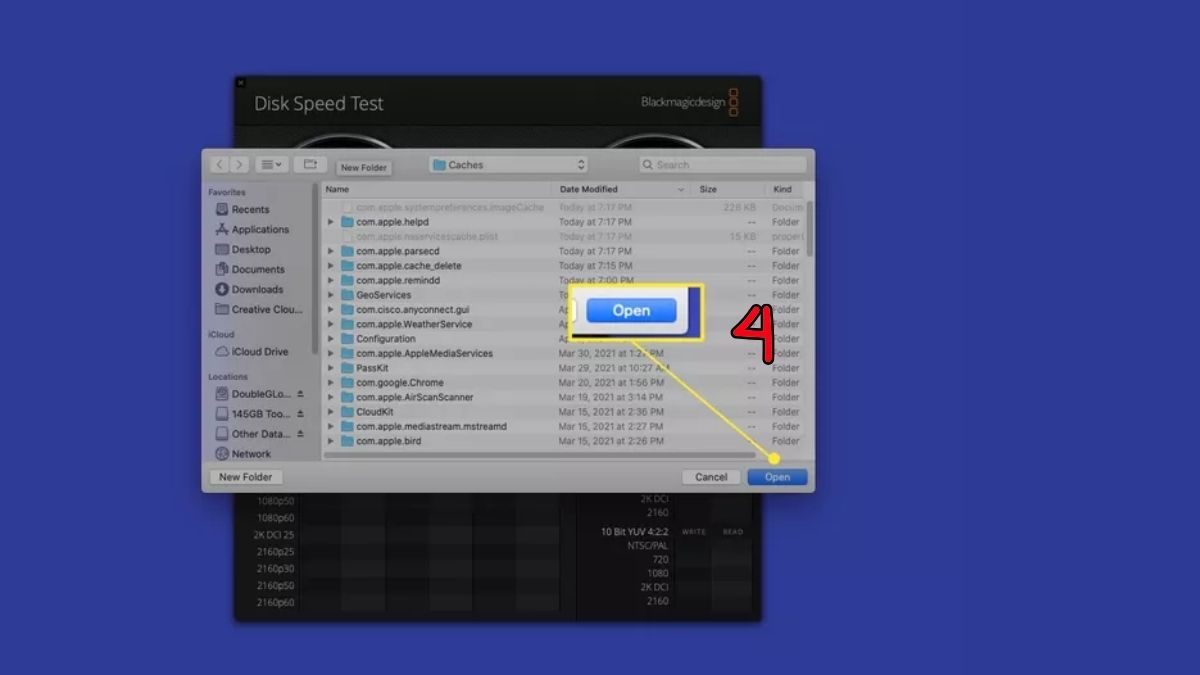Screen dimensions: 1200x675
Task: Go forward with the right arrow button
Action: pos(238,164)
